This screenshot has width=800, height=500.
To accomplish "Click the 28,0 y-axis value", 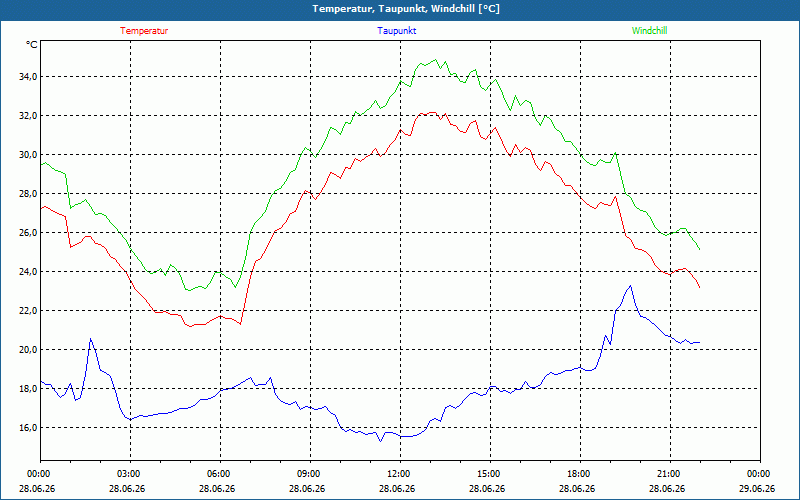I will pos(28,193).
